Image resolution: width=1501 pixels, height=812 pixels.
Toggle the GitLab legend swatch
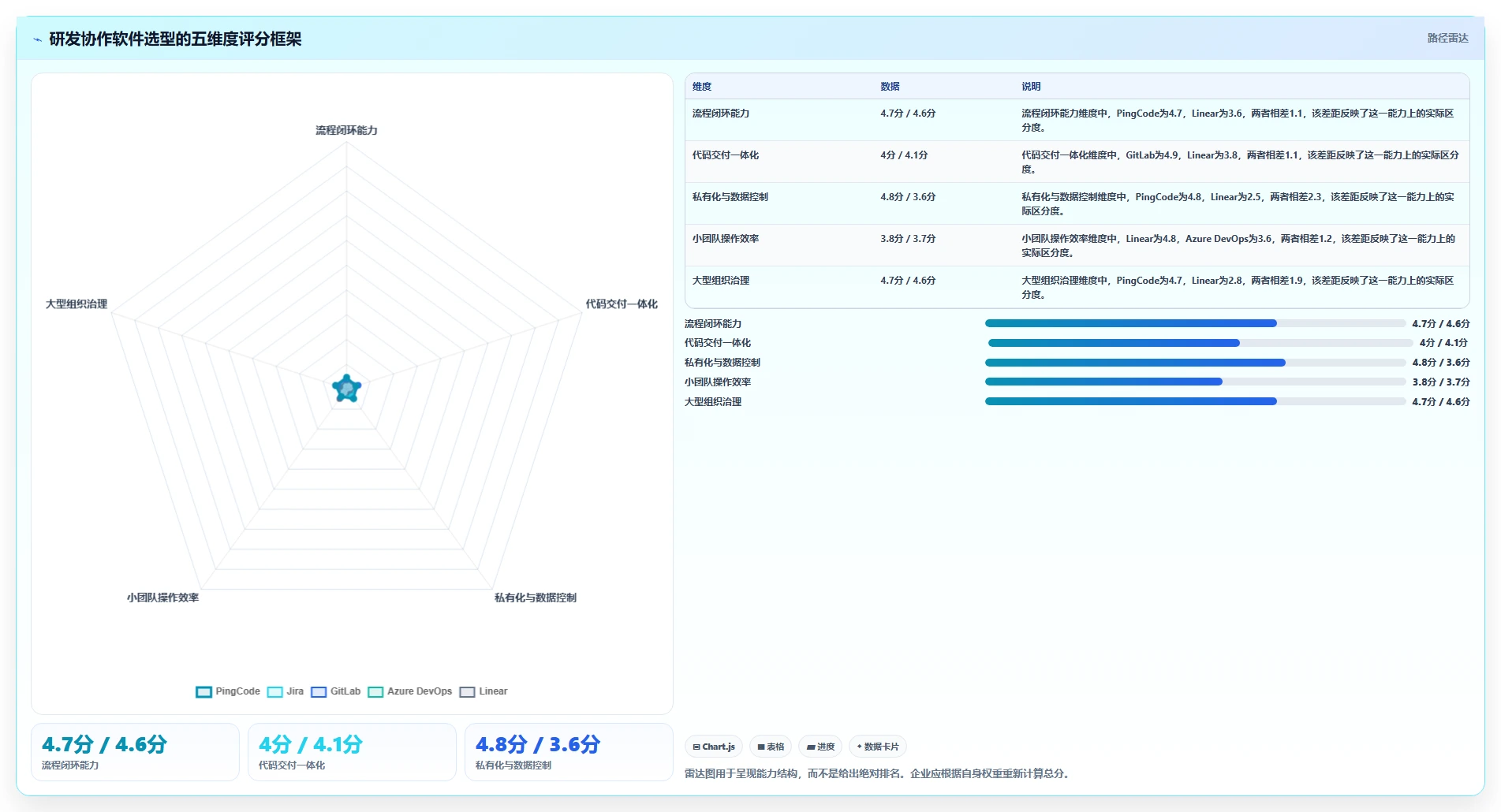point(319,691)
